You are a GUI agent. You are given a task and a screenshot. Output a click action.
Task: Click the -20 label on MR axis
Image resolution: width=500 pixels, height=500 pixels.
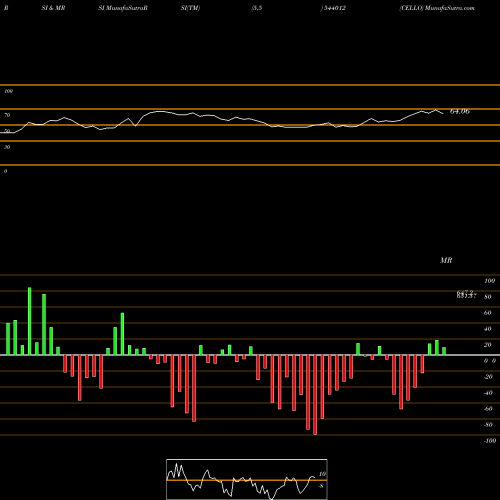(488, 377)
